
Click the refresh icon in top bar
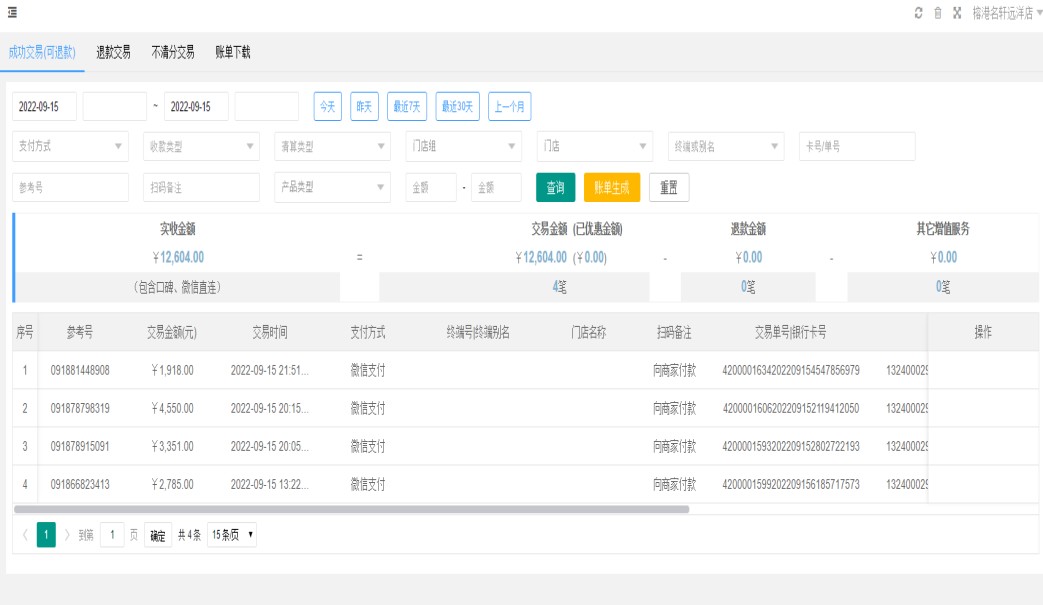(919, 14)
